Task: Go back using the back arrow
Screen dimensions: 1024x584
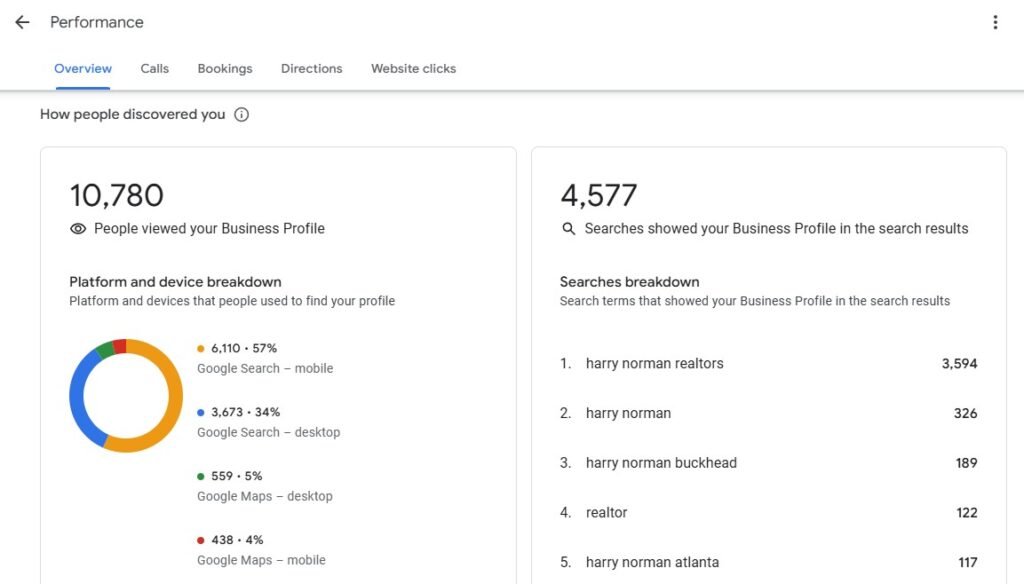Action: click(x=22, y=22)
